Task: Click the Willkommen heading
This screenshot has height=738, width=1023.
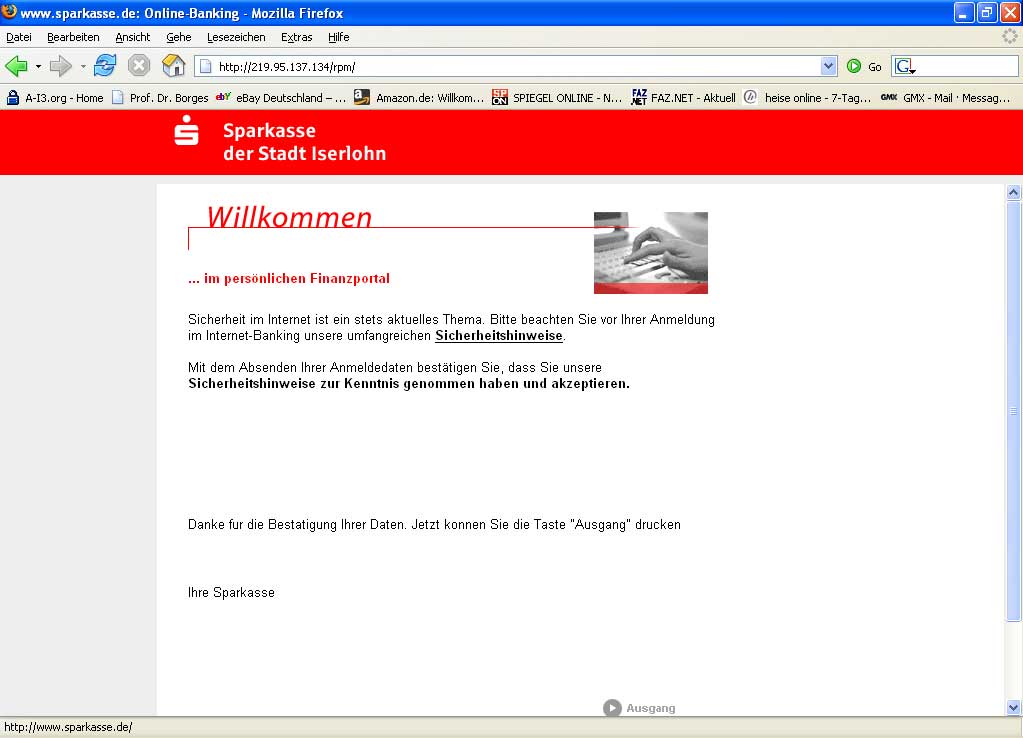Action: tap(289, 217)
